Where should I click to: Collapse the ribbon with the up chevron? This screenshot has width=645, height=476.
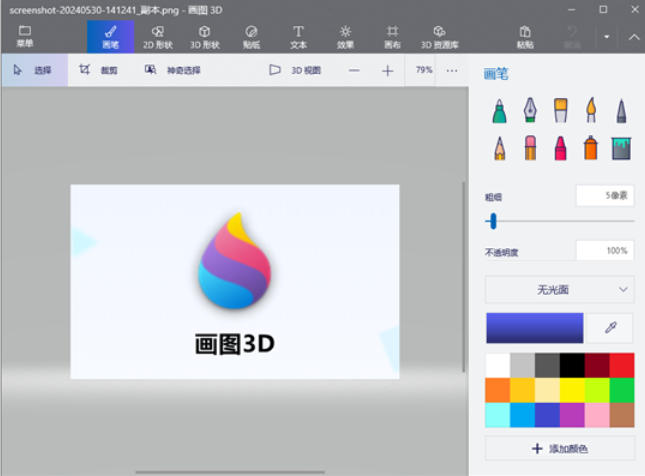(x=634, y=37)
